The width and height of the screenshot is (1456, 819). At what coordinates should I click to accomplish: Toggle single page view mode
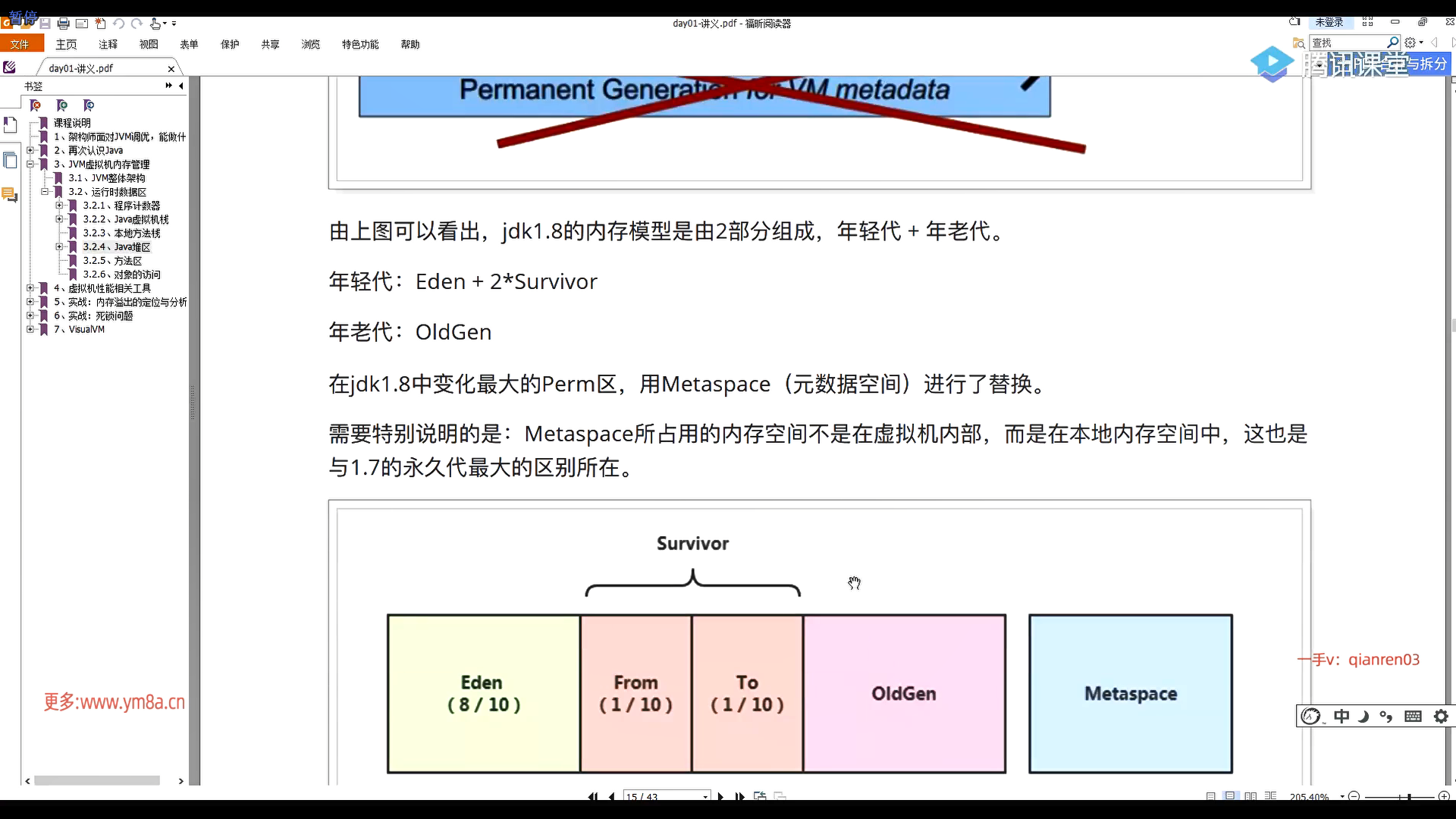[1211, 796]
